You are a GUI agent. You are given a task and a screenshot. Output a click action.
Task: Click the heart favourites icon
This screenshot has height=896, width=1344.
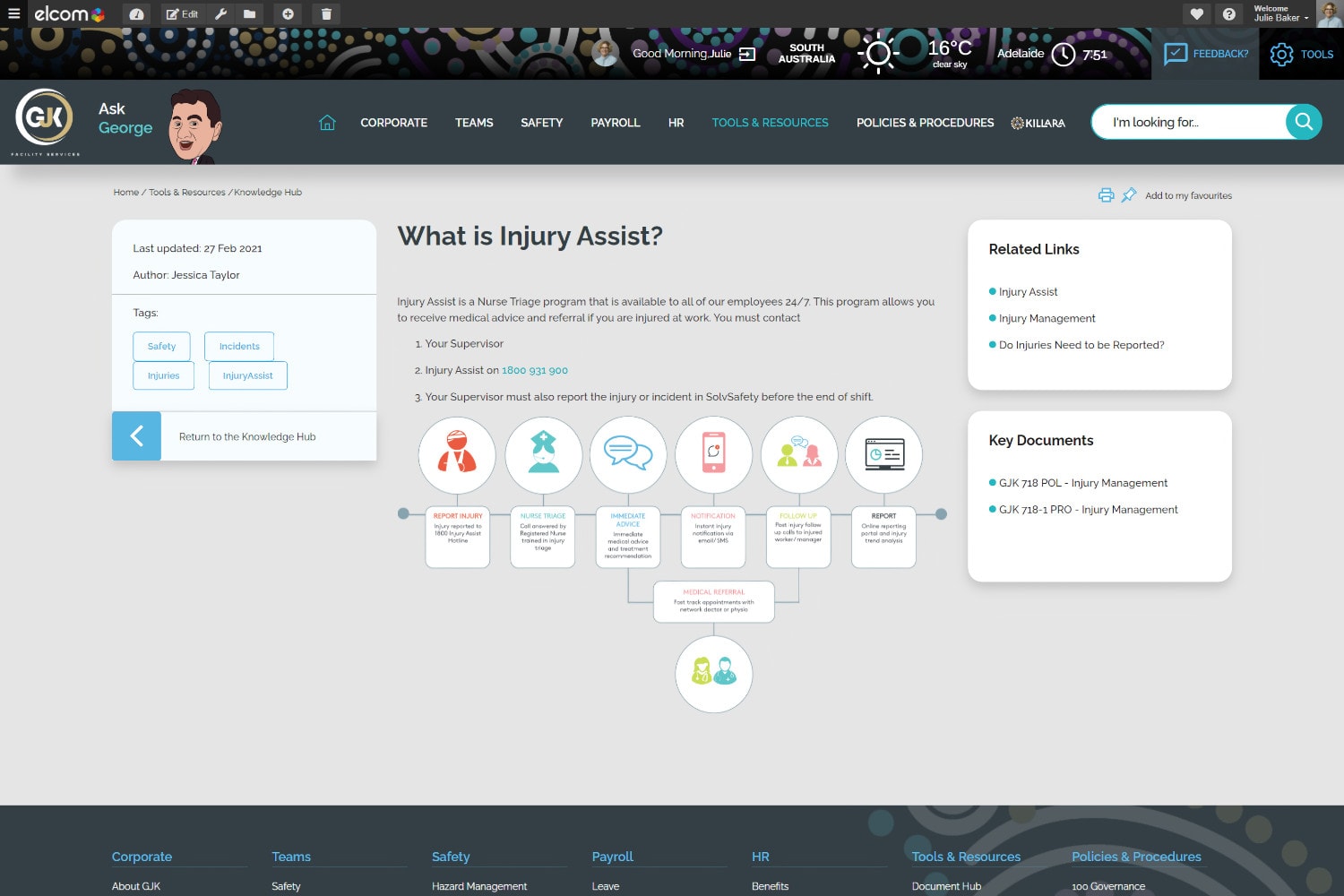(x=1196, y=14)
